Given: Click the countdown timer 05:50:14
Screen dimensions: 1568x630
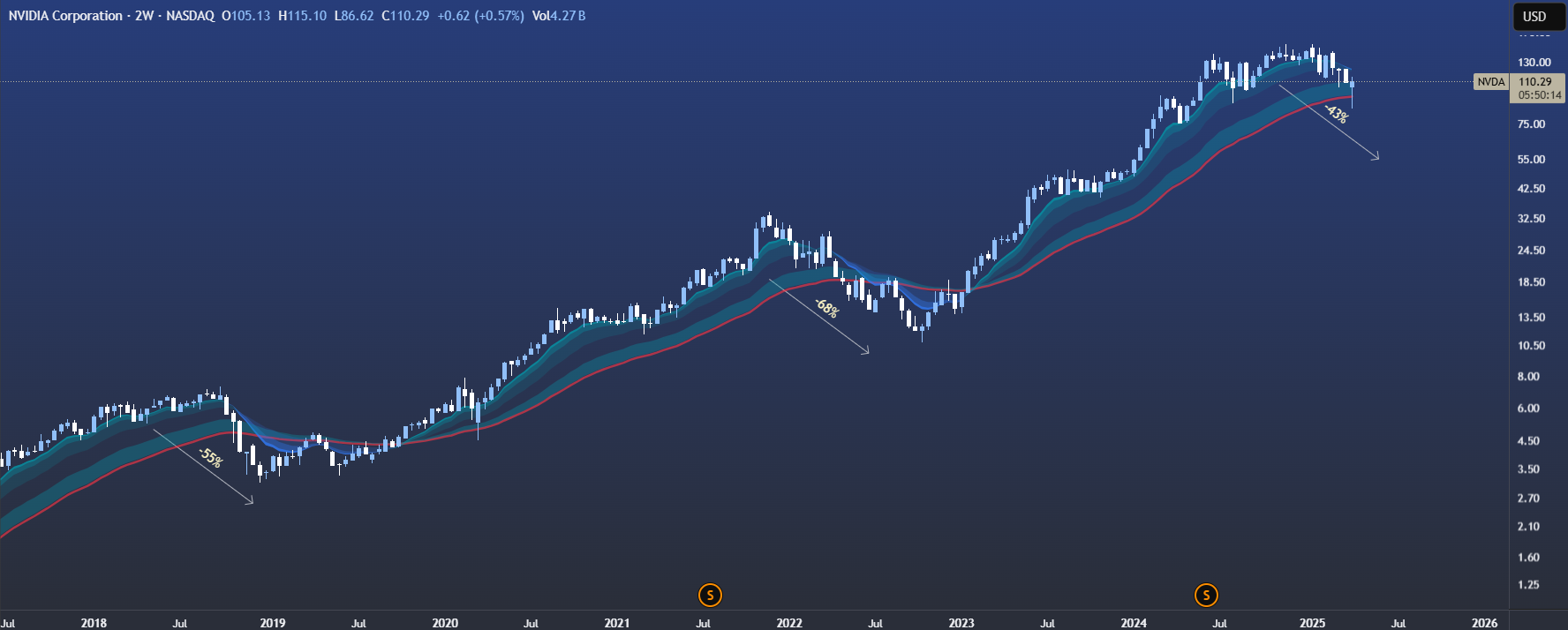Looking at the screenshot, I should [x=1540, y=95].
